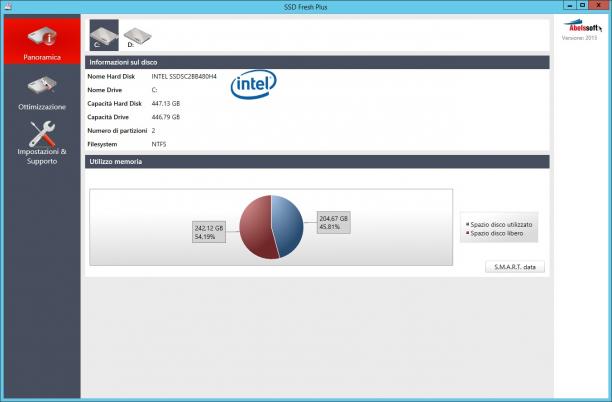Viewport: 612px width, 402px height.
Task: Close the SSD Fresh Plus window
Action: (x=599, y=5)
